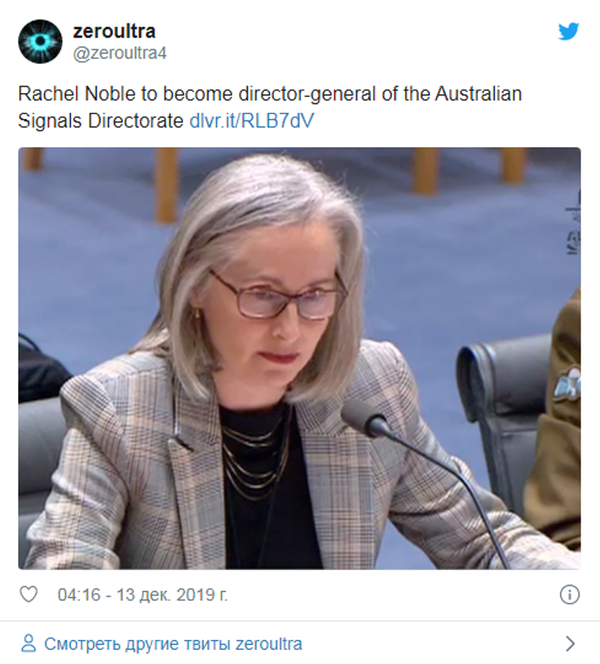
Task: Click the watermark logo at photo's right edge
Action: click(574, 223)
